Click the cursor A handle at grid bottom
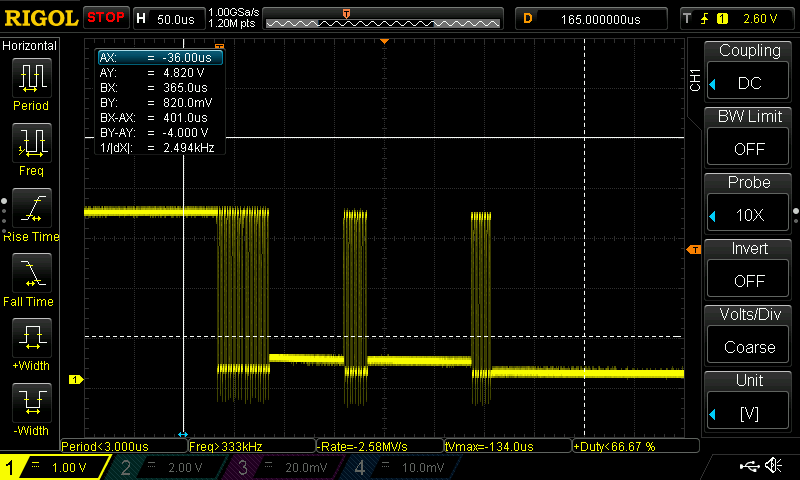The height and width of the screenshot is (480, 800). (183, 434)
